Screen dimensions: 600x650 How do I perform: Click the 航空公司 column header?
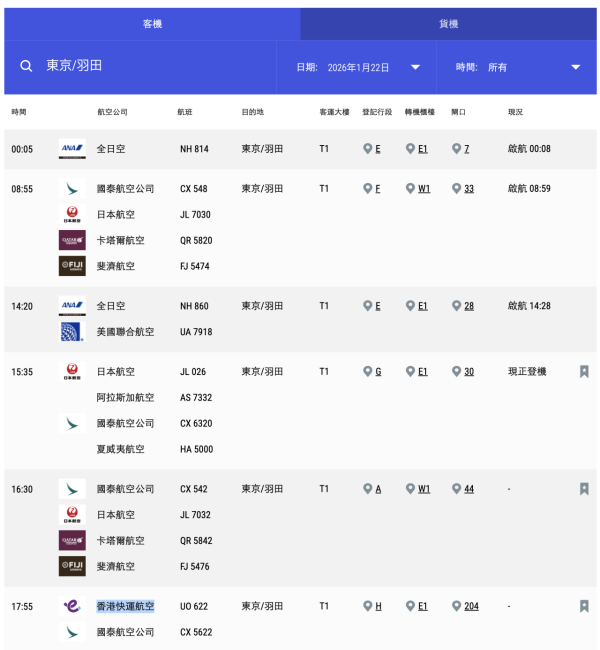[x=112, y=112]
